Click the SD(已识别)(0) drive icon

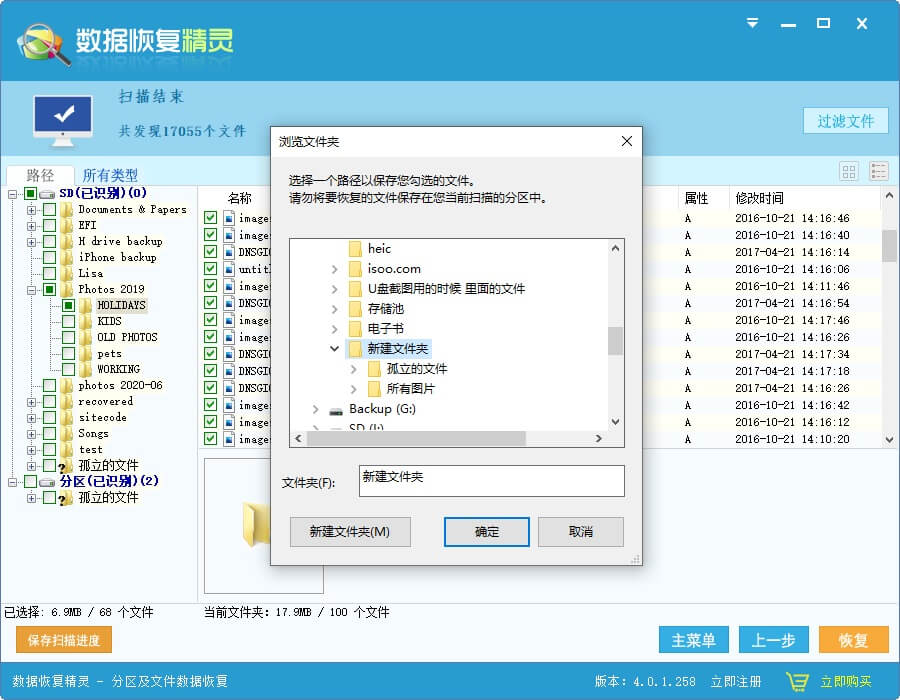tap(48, 194)
